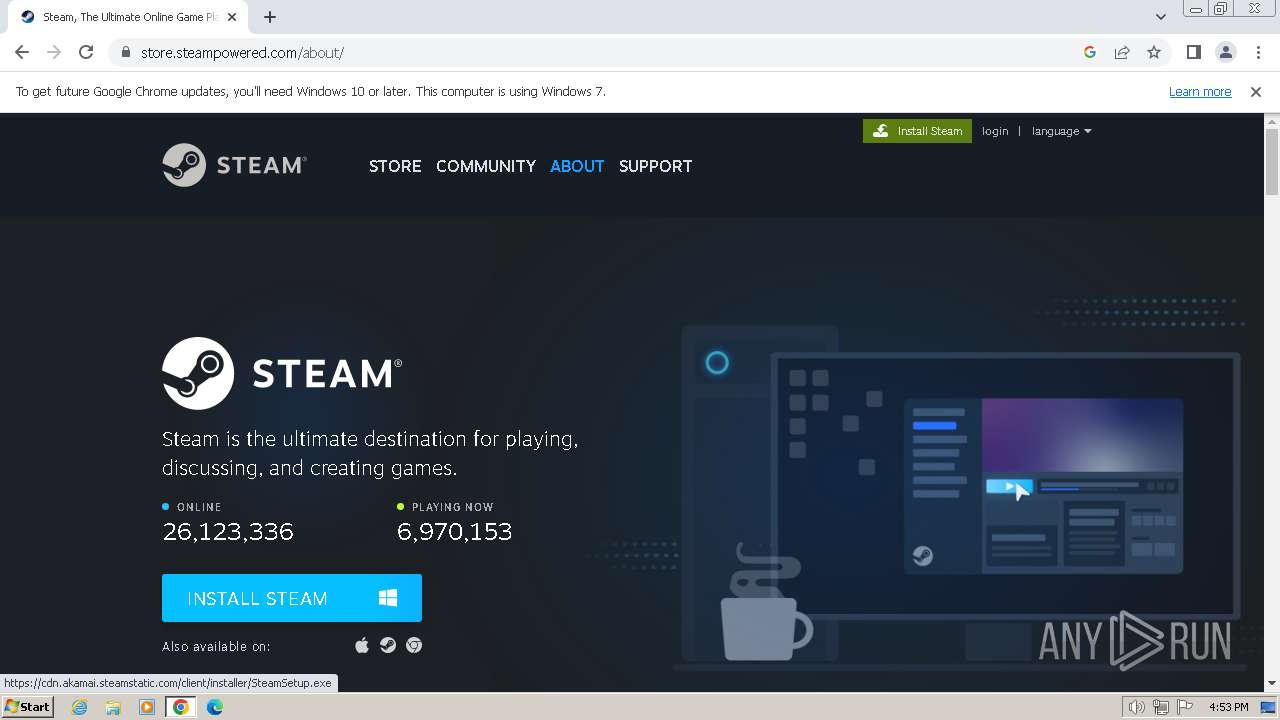Open Chrome's three-dot menu
This screenshot has height=720, width=1280.
(1257, 52)
